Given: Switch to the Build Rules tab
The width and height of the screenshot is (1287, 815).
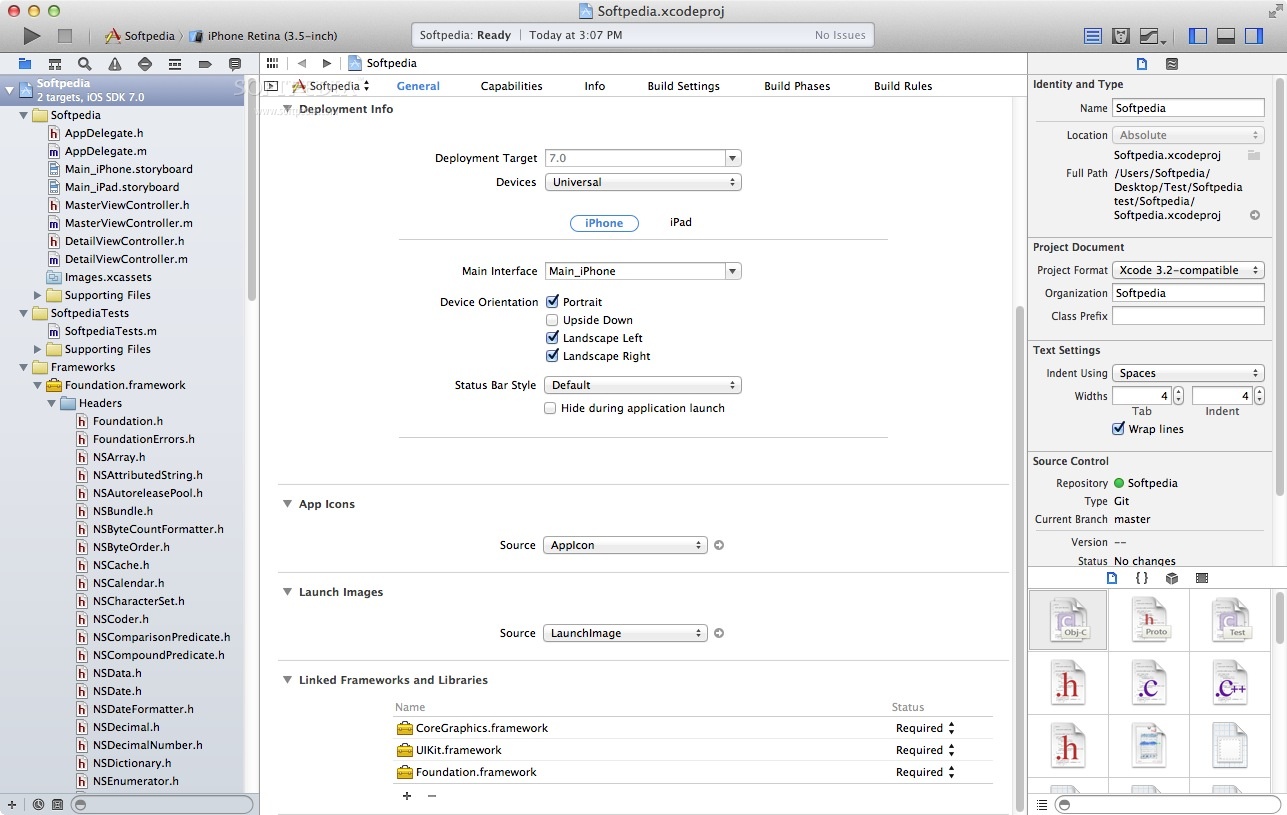Looking at the screenshot, I should coord(903,86).
